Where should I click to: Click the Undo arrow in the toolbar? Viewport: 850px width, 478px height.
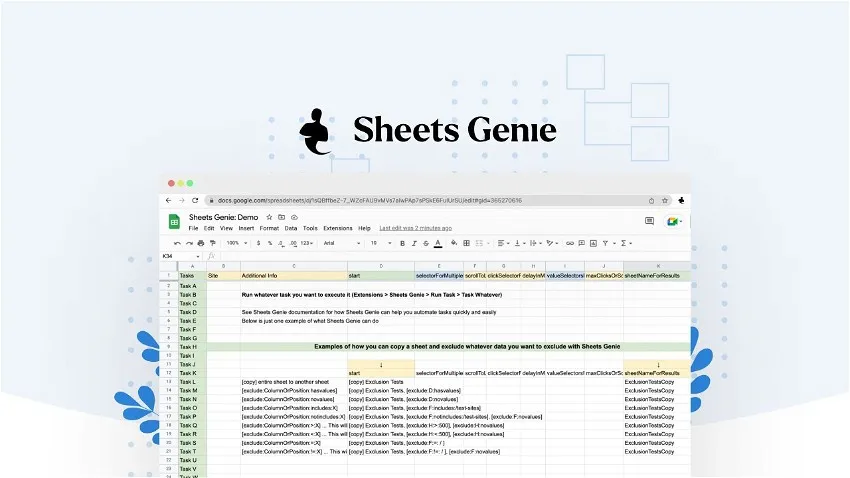[x=177, y=243]
